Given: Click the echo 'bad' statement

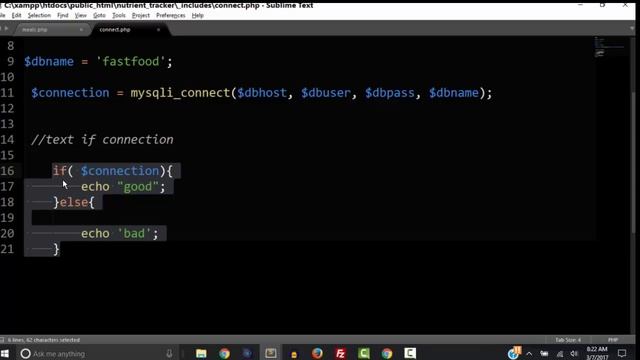Looking at the screenshot, I should pos(119,233).
